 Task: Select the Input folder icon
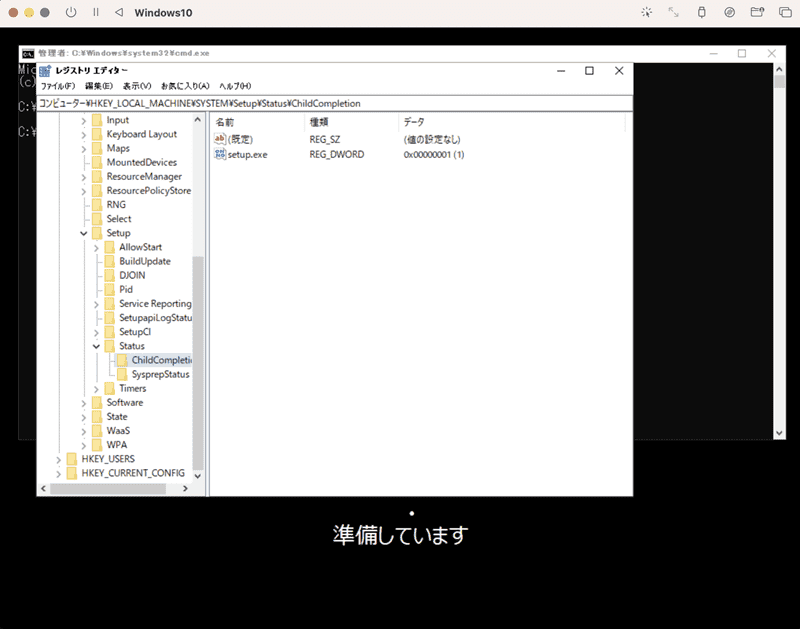[x=97, y=120]
